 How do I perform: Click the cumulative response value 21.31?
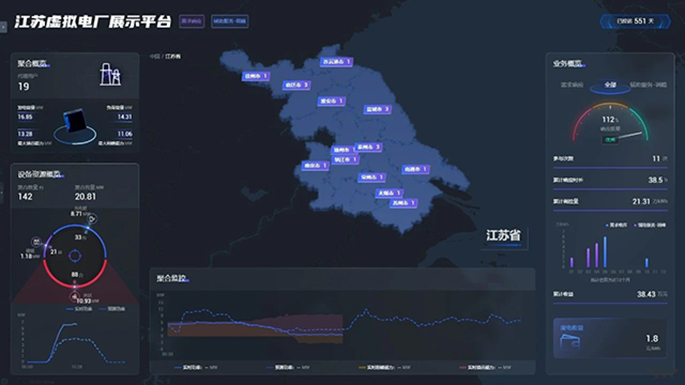[x=641, y=201]
